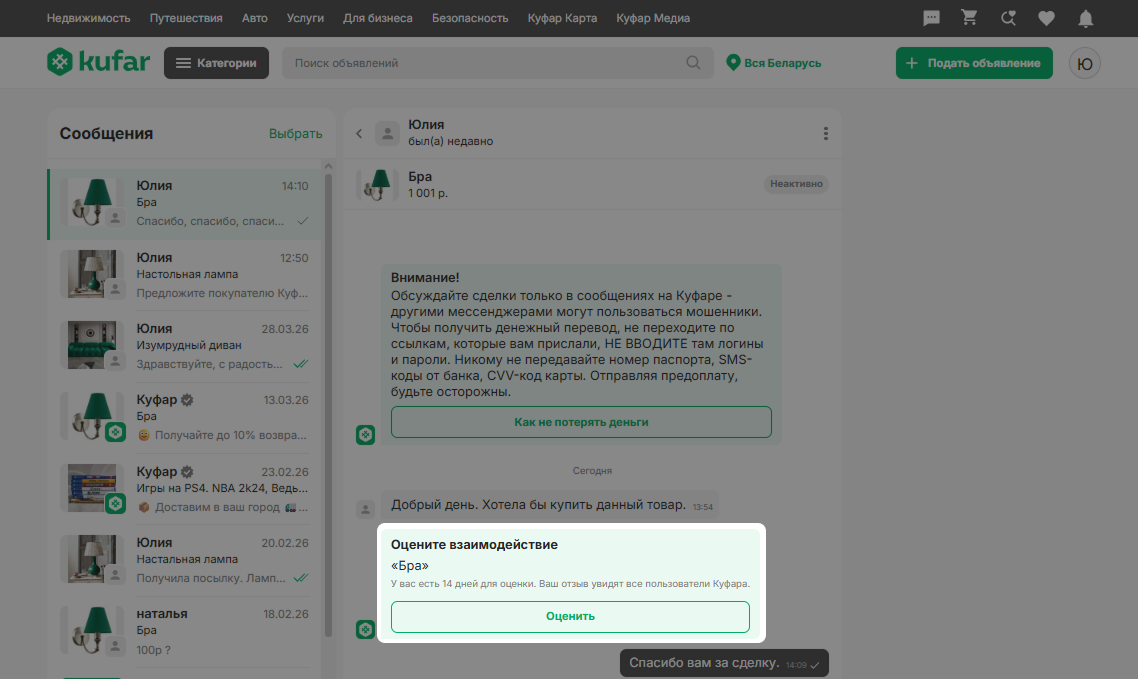
Task: Click Подать объявление button
Action: (x=974, y=63)
